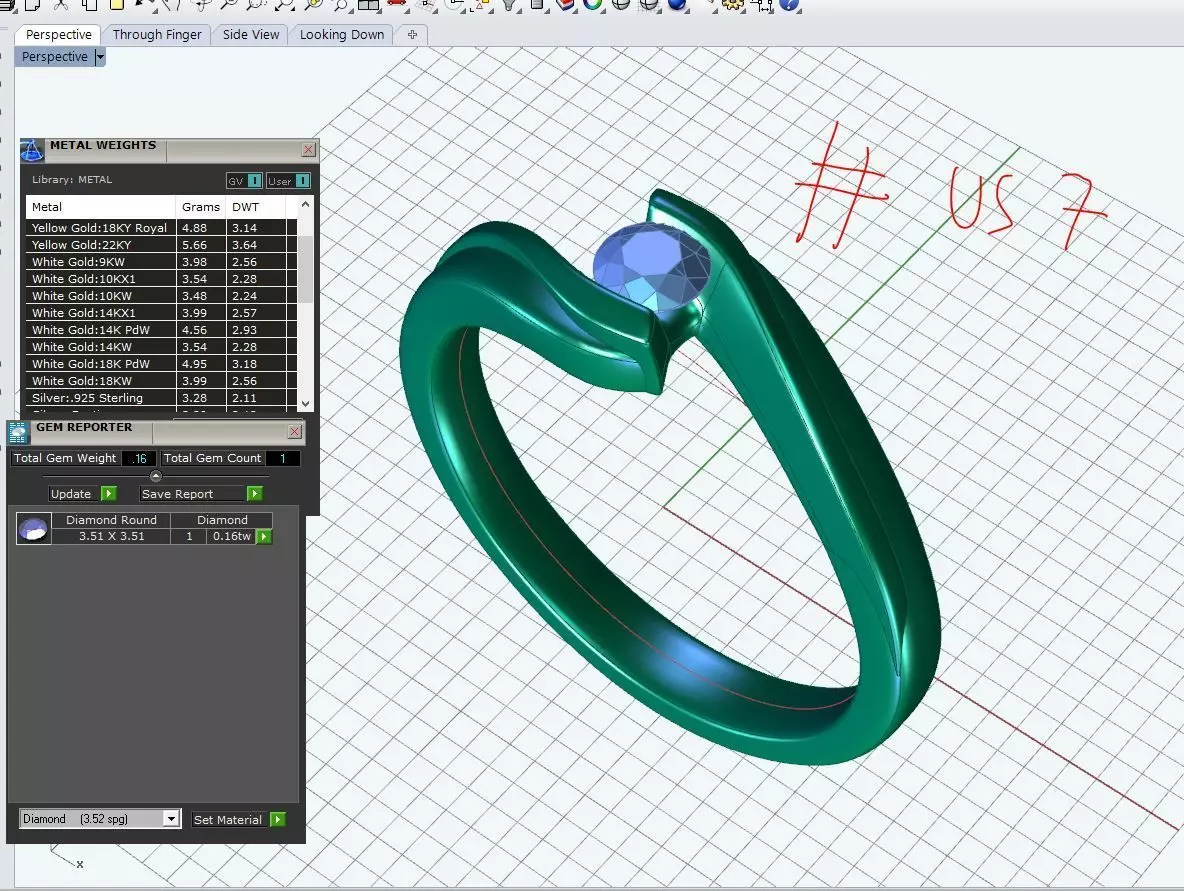Switch to the Perspective viewport tab
Image resolution: width=1184 pixels, height=891 pixels.
click(x=58, y=35)
